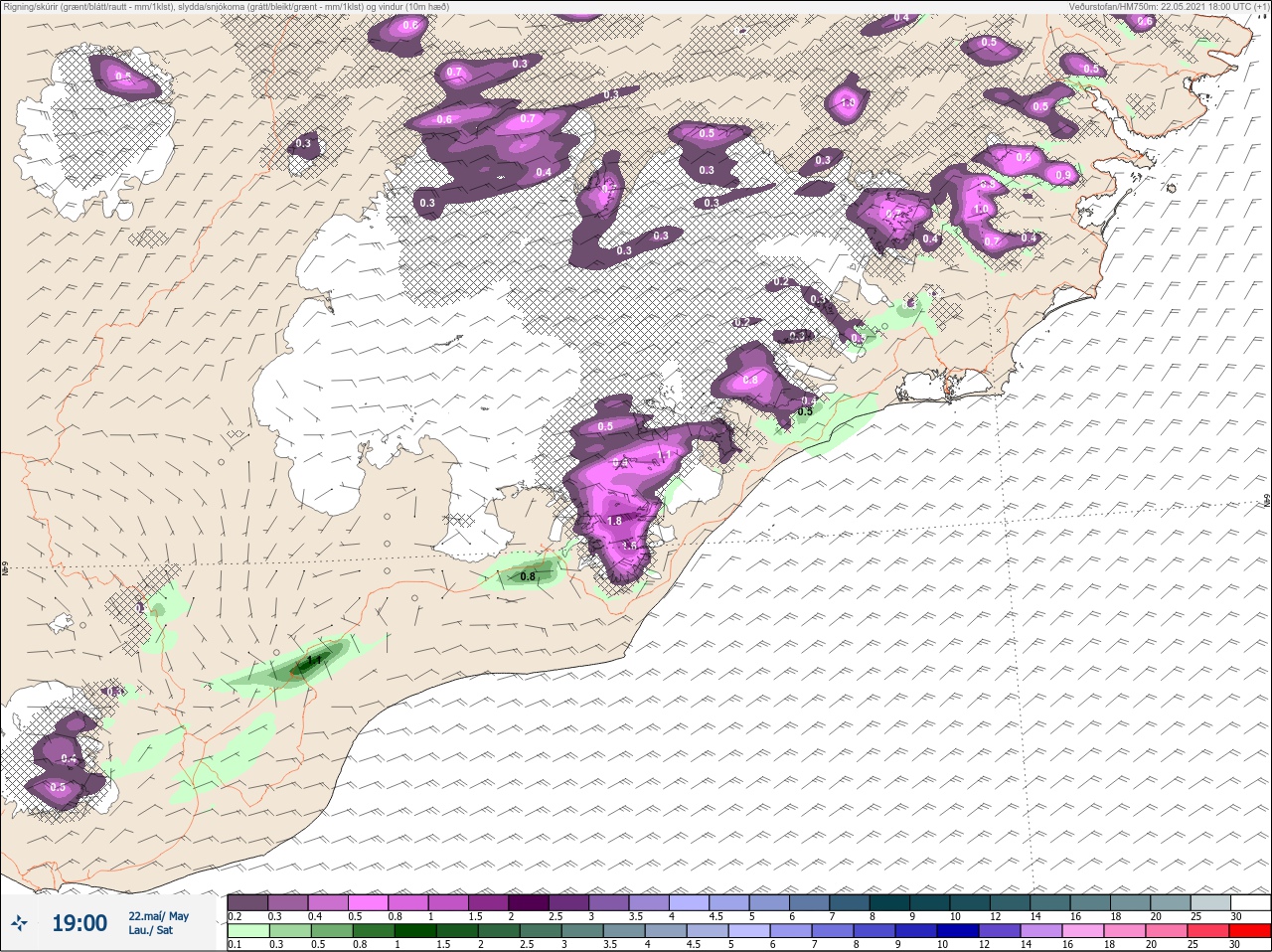Click the 19:00 forecast time display
The width and height of the screenshot is (1272, 952).
79,923
